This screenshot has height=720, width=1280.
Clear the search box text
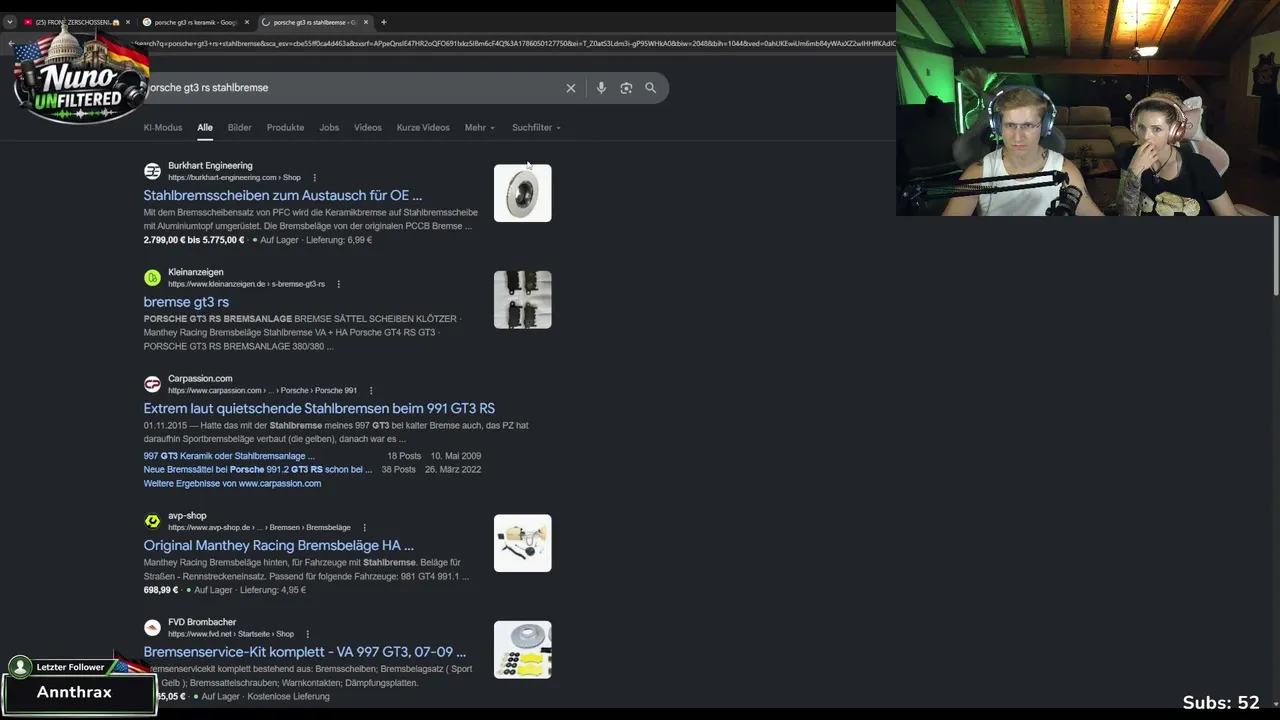click(x=571, y=88)
